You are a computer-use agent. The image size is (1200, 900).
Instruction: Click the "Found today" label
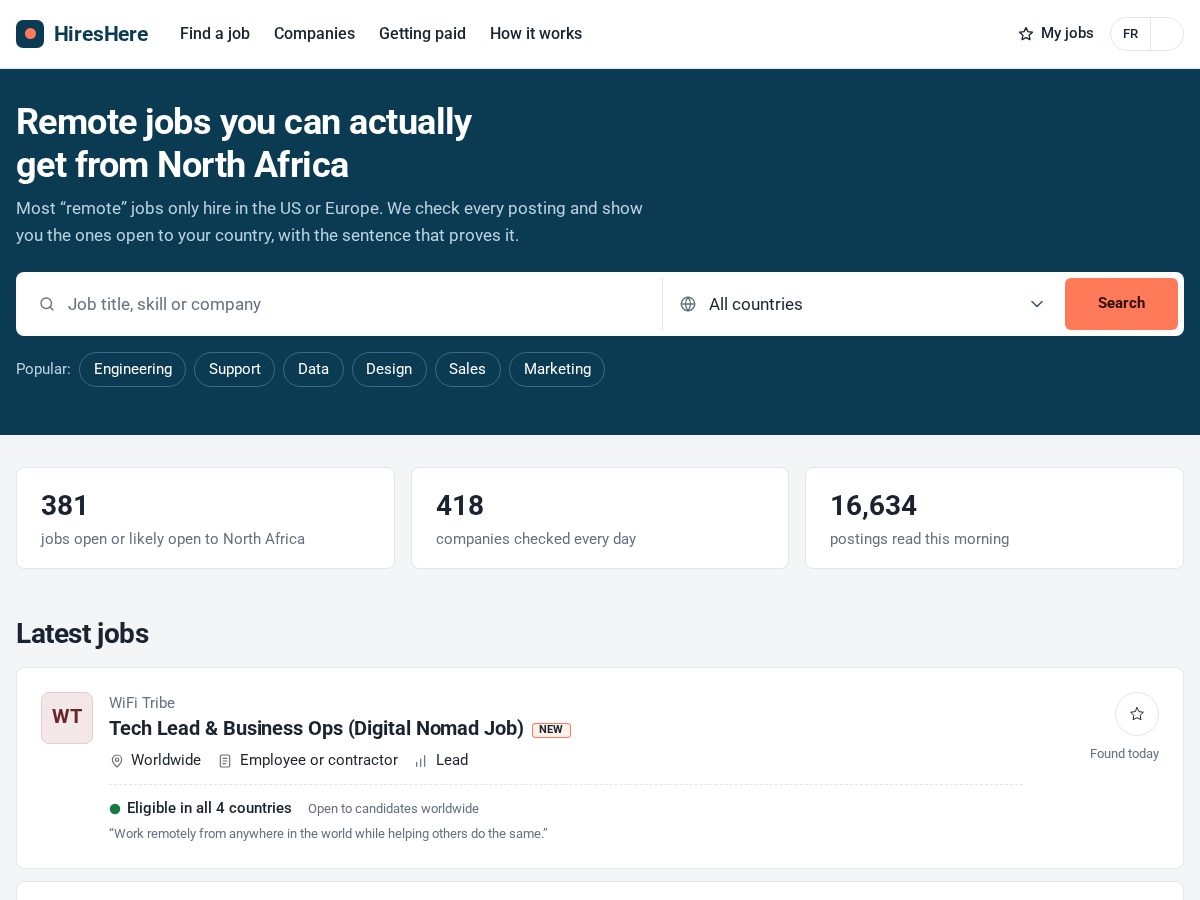pyautogui.click(x=1124, y=754)
